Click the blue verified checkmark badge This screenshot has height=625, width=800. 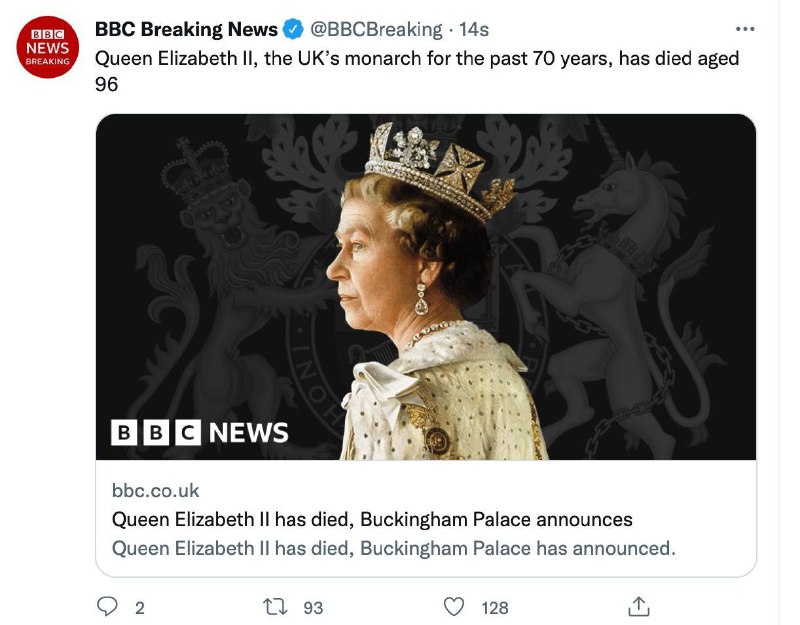point(290,29)
